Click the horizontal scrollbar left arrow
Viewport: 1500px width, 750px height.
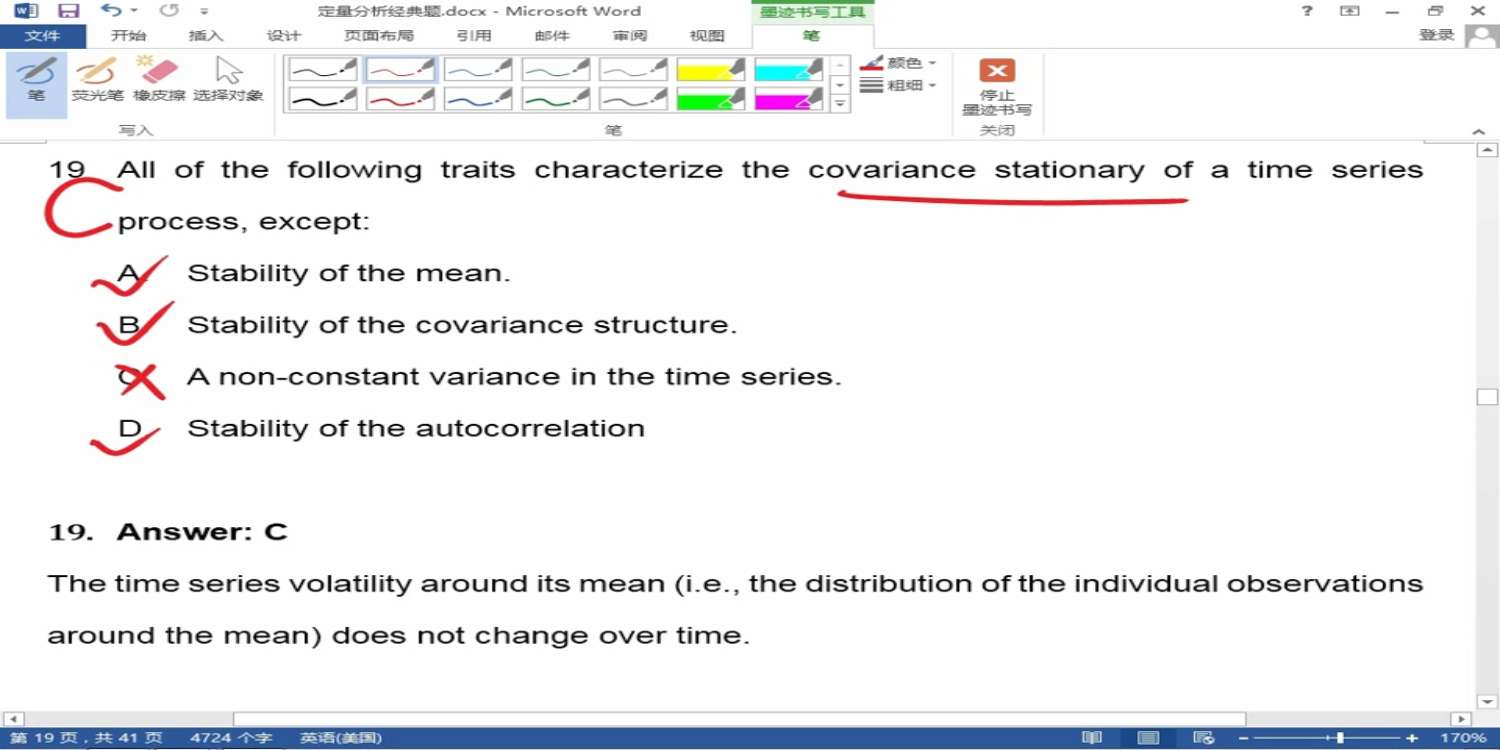tap(14, 719)
